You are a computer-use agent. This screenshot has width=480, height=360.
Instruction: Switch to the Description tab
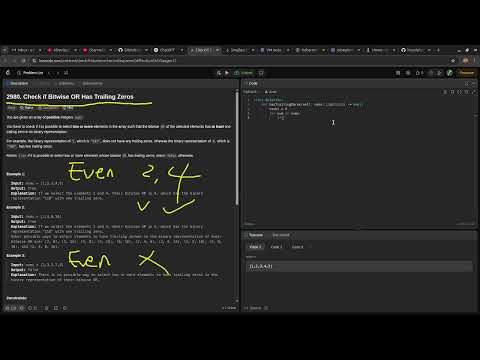[18, 83]
